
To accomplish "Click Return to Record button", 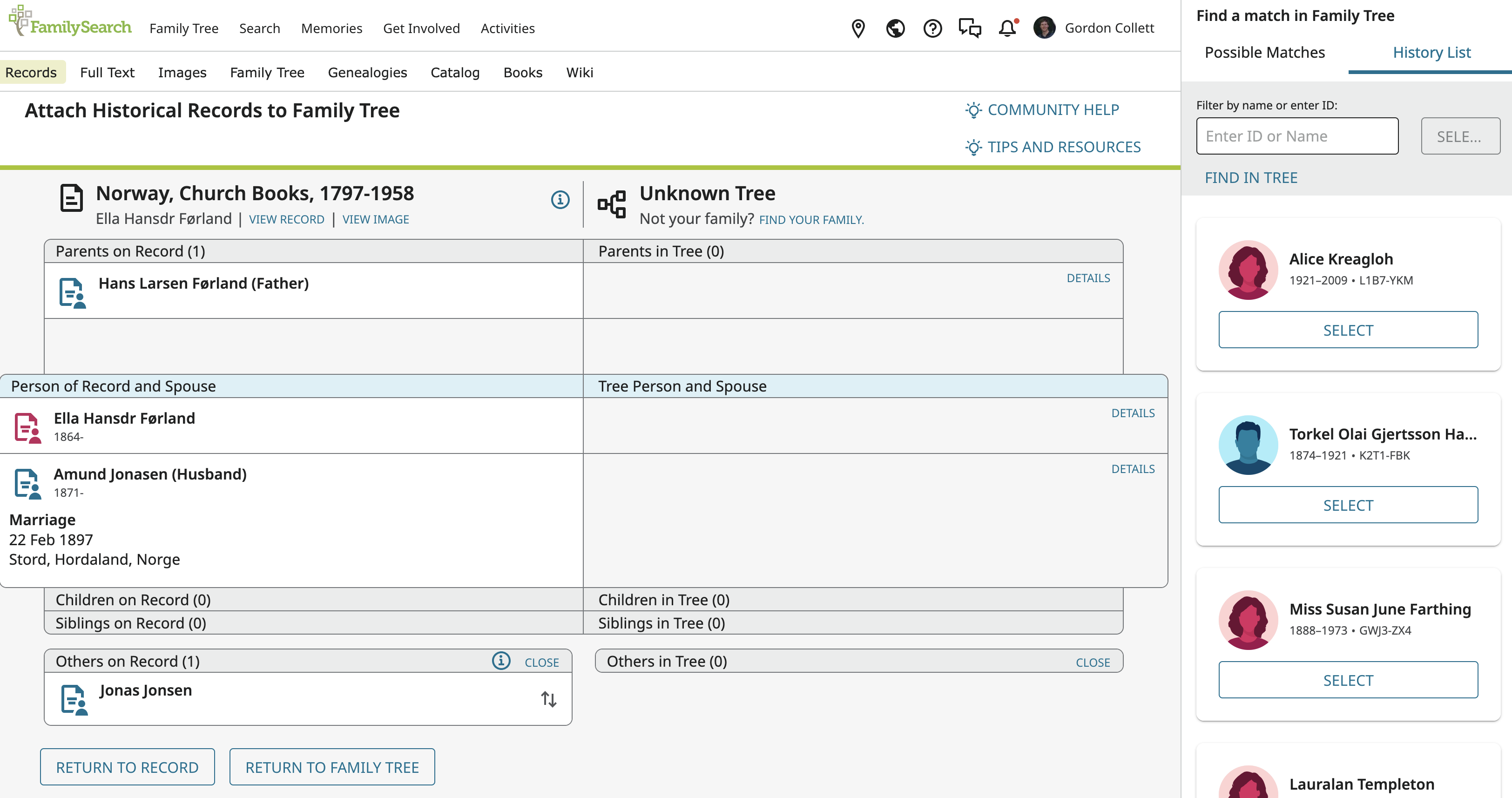I will 127,767.
